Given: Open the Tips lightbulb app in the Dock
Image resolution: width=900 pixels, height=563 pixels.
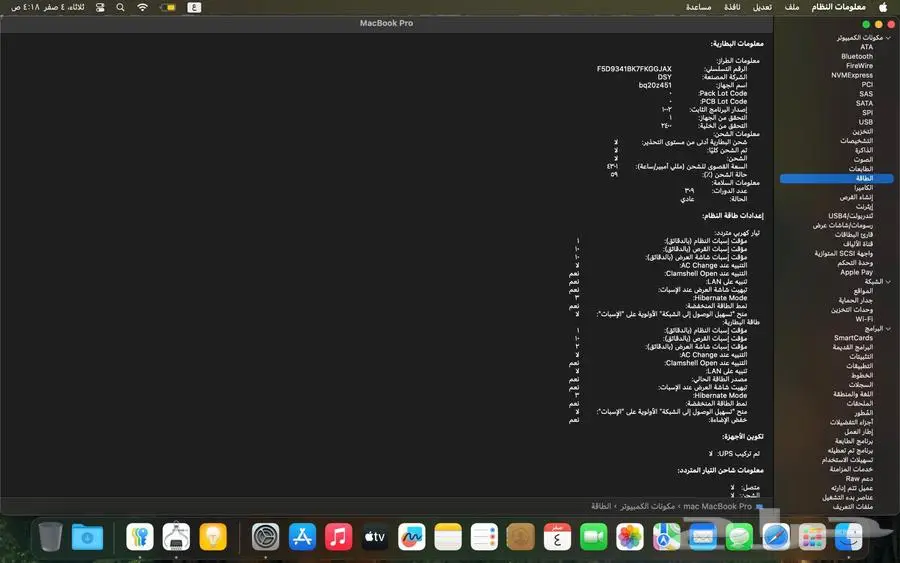Looking at the screenshot, I should pos(213,537).
